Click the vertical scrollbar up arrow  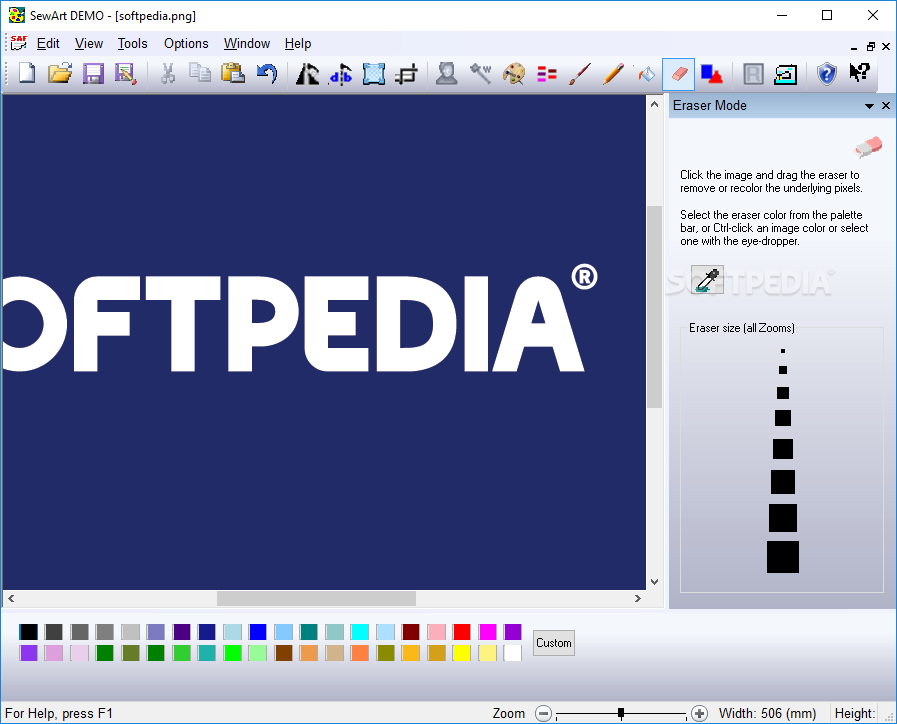tap(654, 104)
